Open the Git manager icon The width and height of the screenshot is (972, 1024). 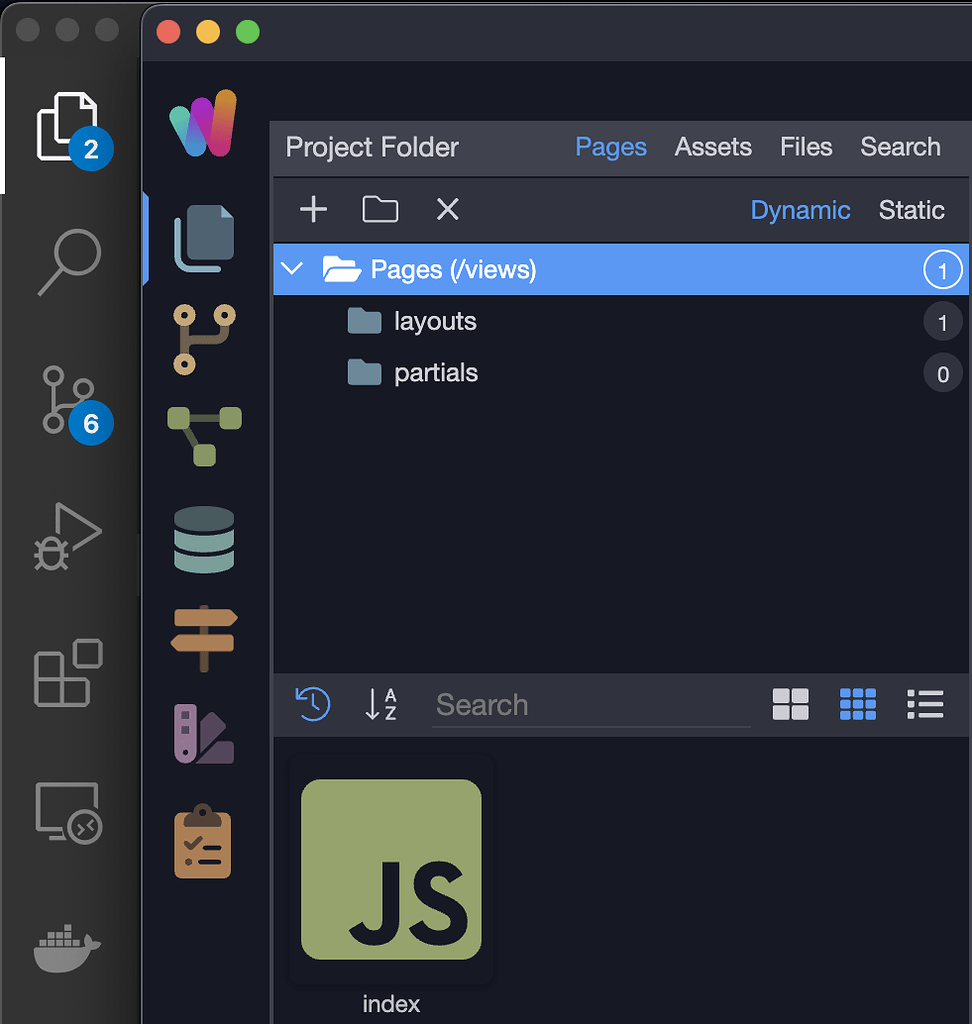tap(203, 337)
